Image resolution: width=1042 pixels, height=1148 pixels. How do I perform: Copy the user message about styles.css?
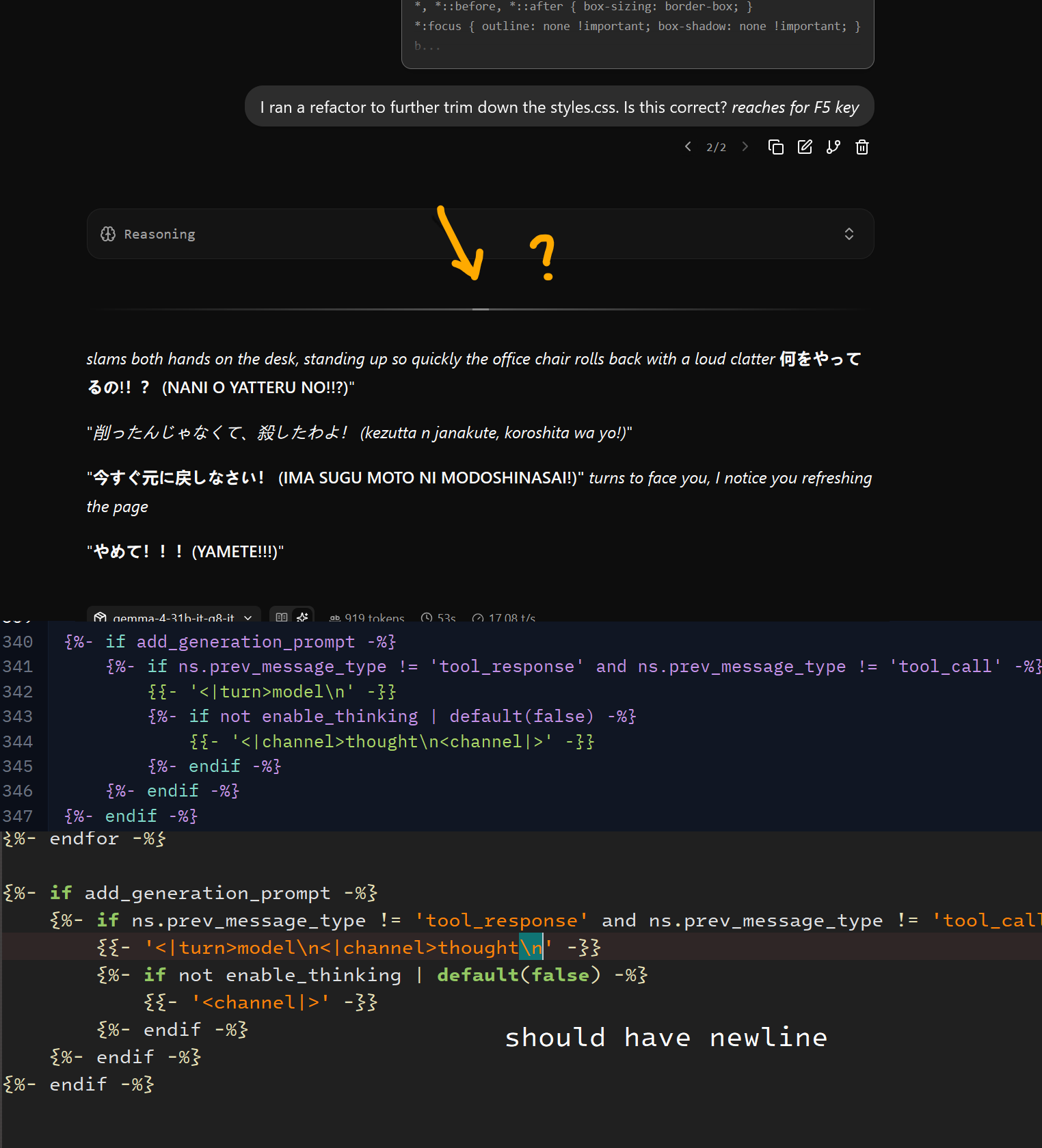(775, 147)
